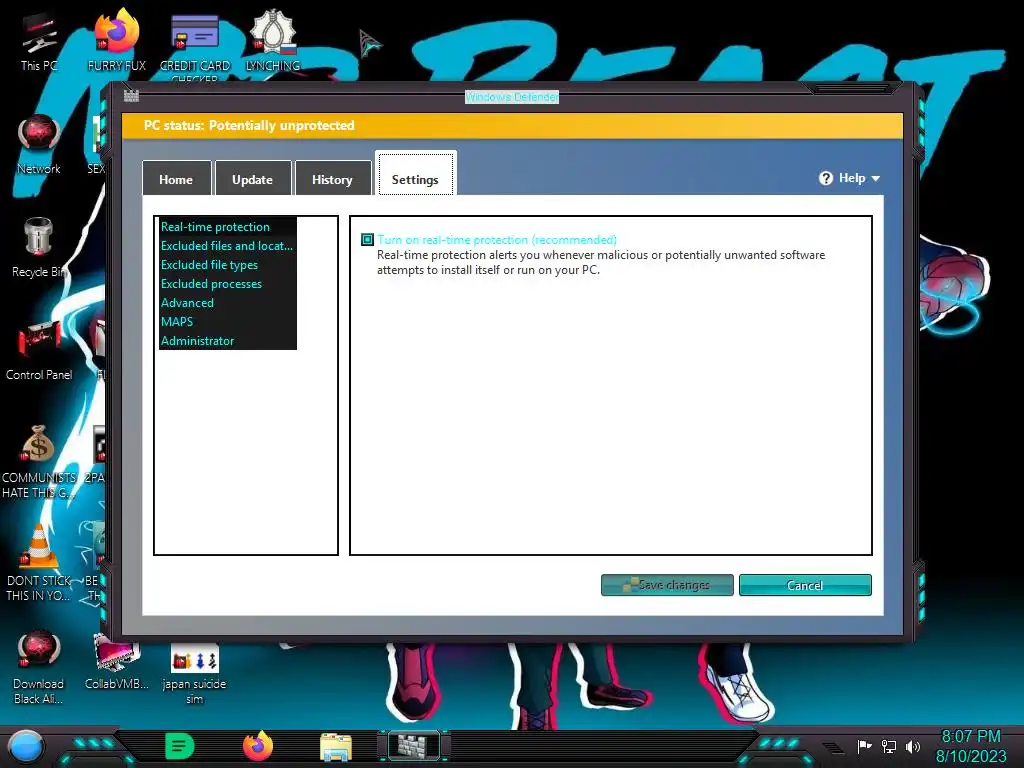Switch to the Home tab
Image resolution: width=1024 pixels, height=768 pixels.
176,178
